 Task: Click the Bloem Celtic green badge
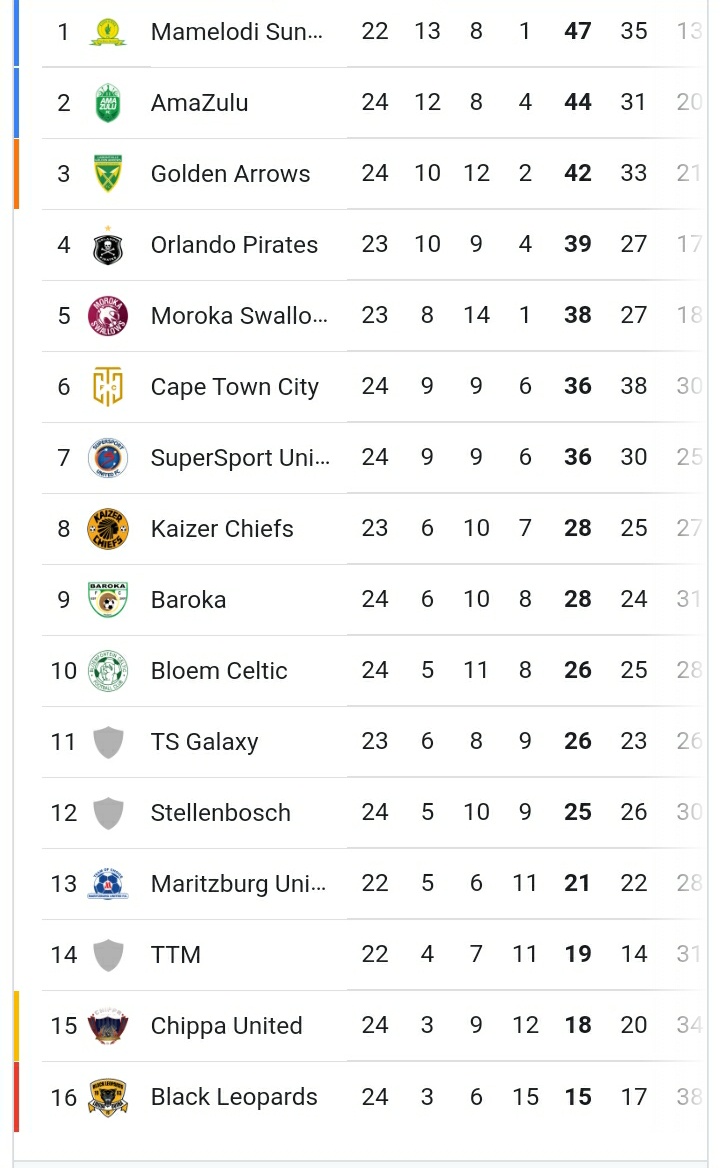click(x=108, y=671)
